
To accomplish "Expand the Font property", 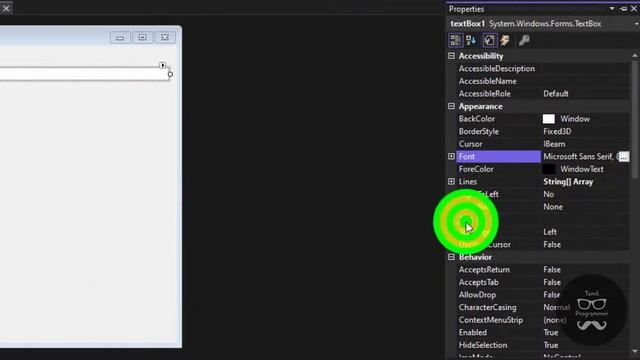I will [x=451, y=156].
